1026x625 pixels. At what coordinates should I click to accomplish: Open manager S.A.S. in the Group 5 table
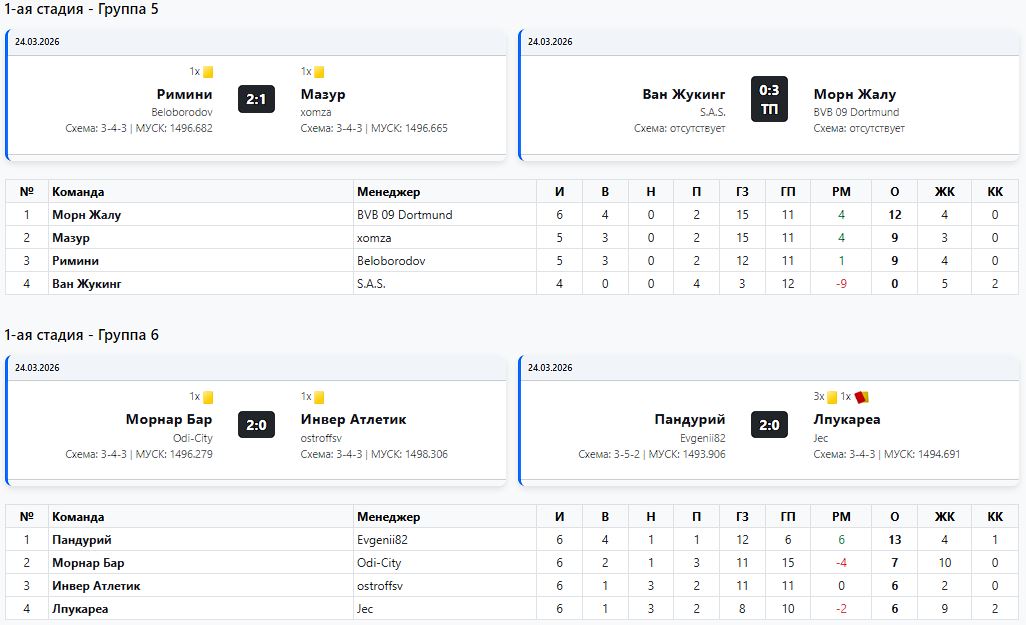coord(371,284)
